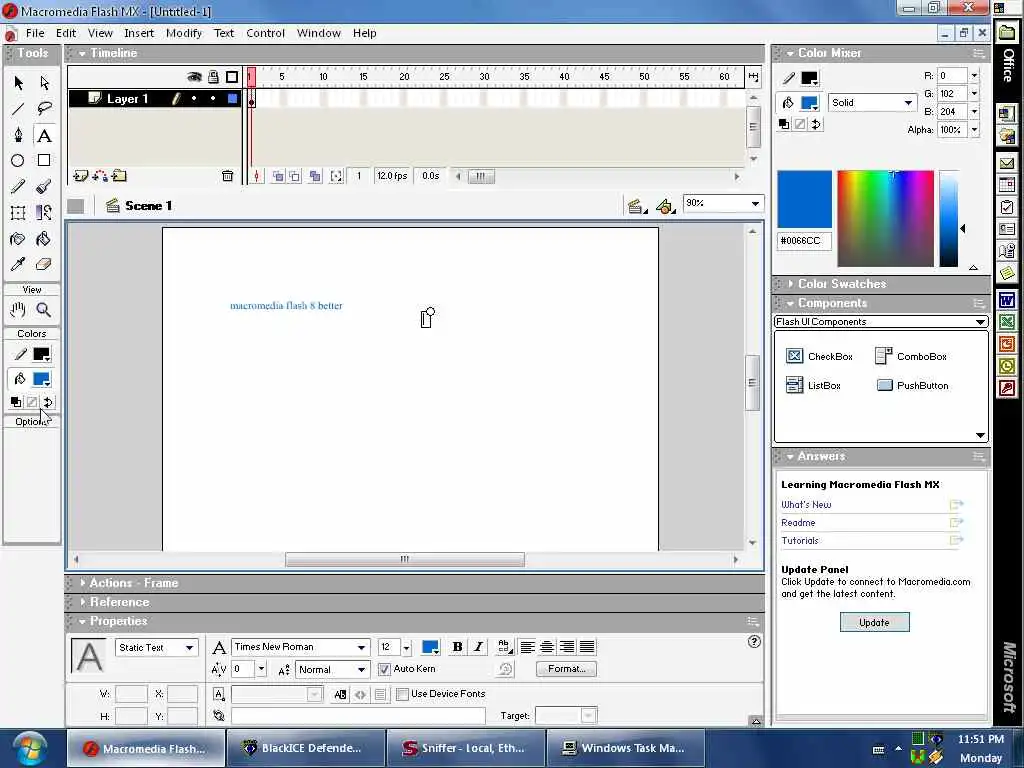The width and height of the screenshot is (1024, 768).
Task: Enable the Use Device Fonts checkbox
Action: tap(402, 694)
